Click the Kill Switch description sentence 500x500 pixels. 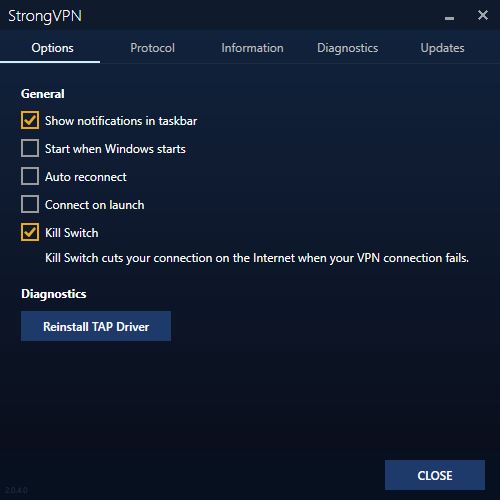click(257, 258)
